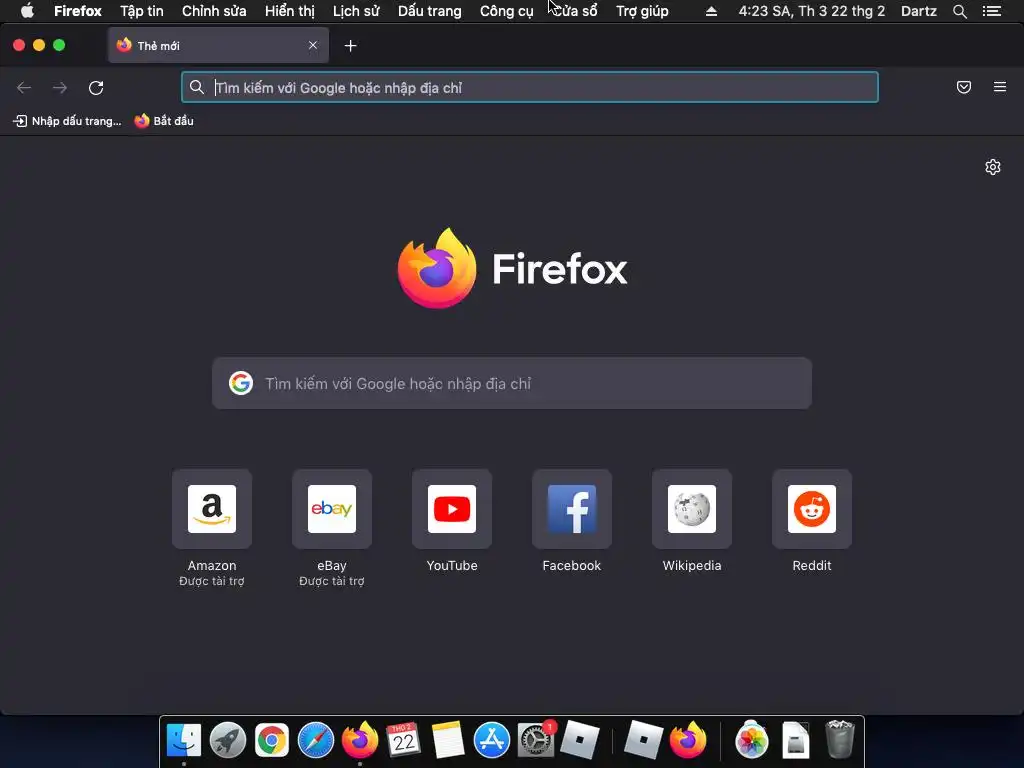Go back with the back arrow button
The height and width of the screenshot is (768, 1024).
24,88
